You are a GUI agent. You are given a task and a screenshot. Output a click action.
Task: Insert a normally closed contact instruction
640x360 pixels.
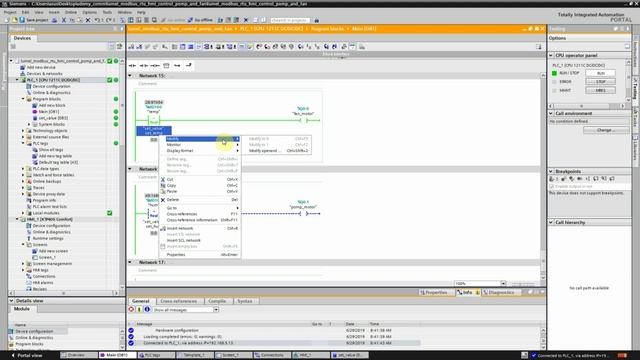[144, 65]
